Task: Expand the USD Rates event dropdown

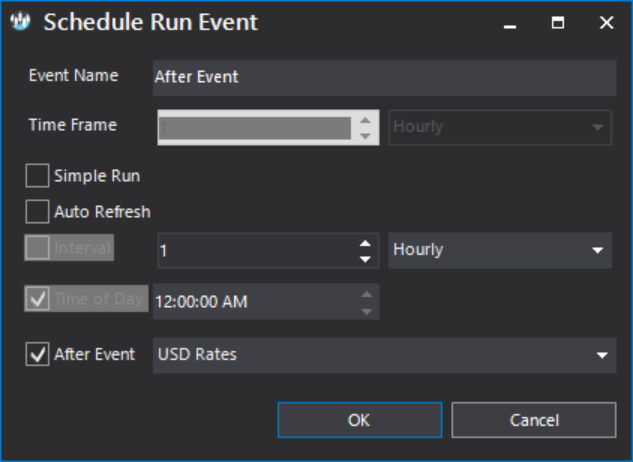Action: click(384, 355)
